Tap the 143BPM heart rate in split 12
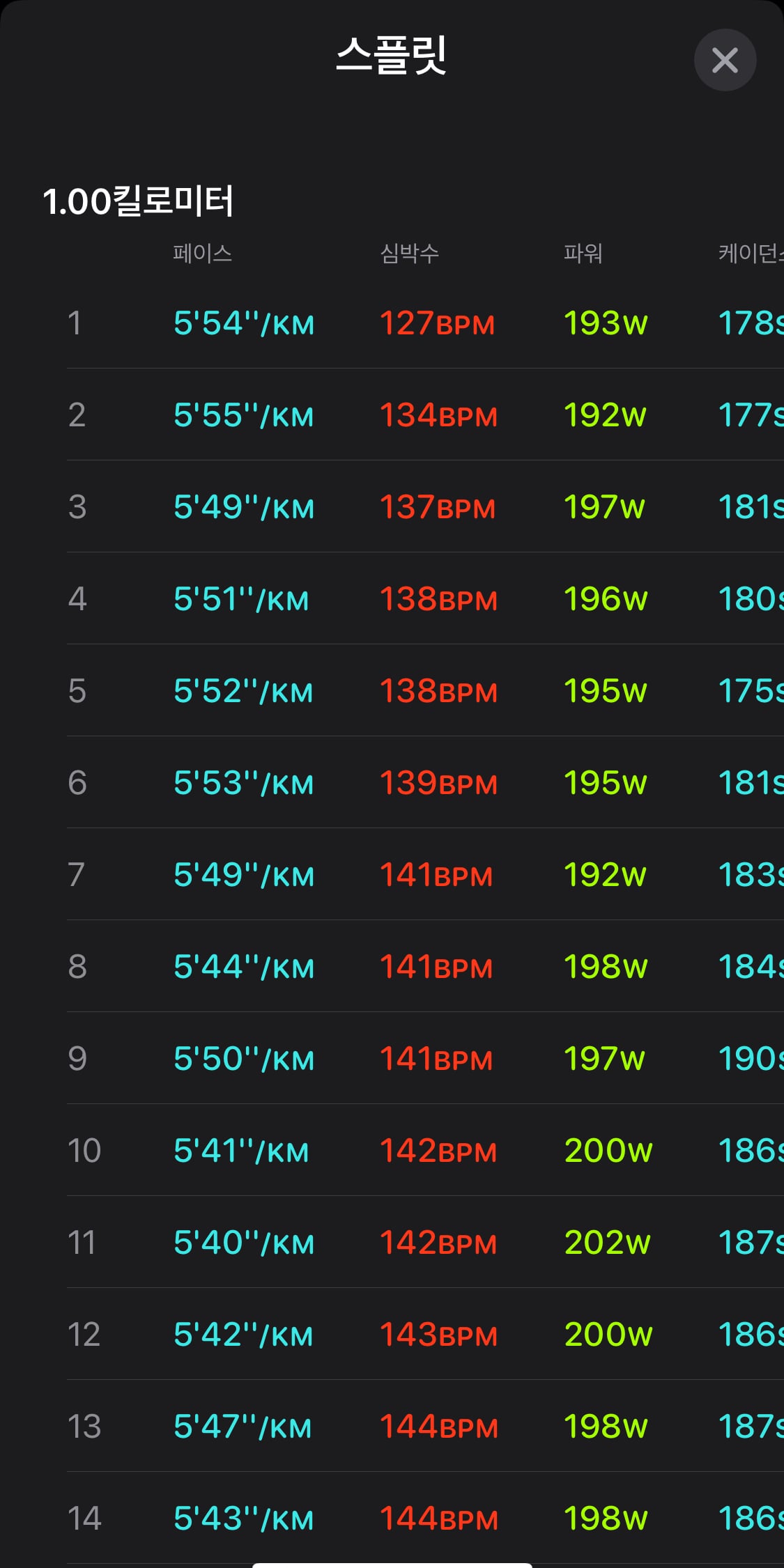This screenshot has height=1568, width=784. point(439,1335)
